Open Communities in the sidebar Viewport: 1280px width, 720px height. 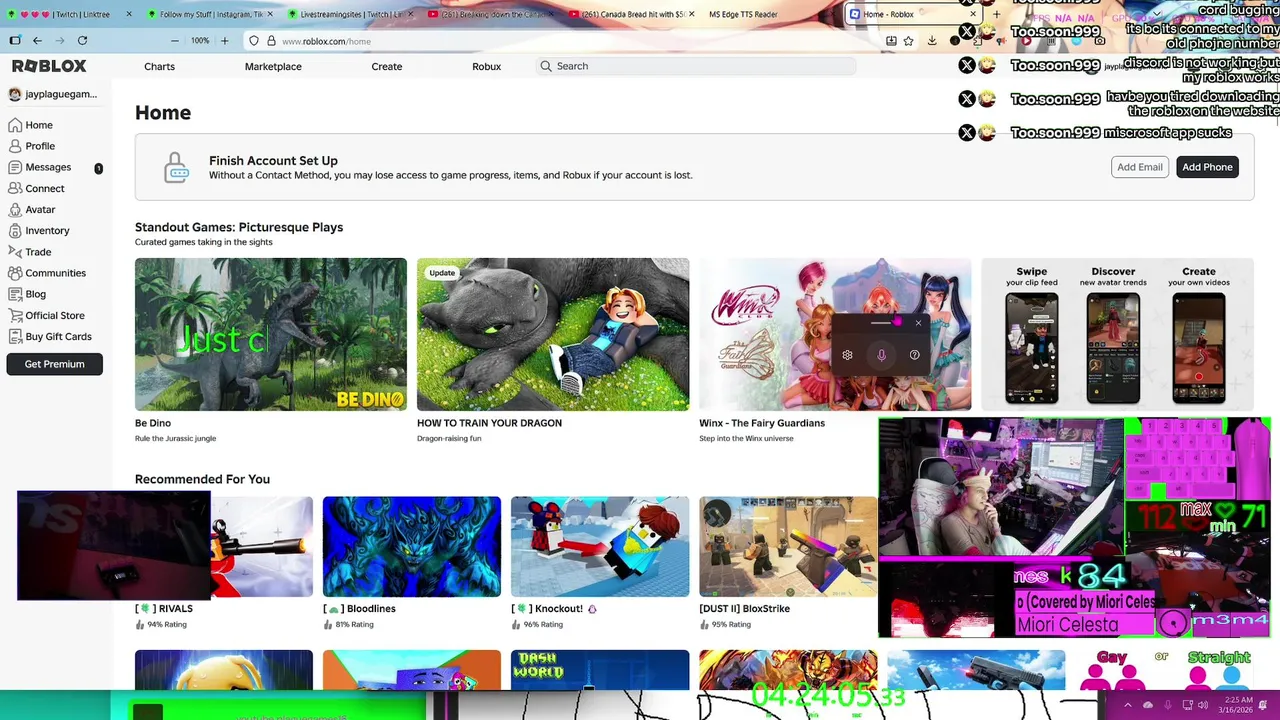click(47, 273)
